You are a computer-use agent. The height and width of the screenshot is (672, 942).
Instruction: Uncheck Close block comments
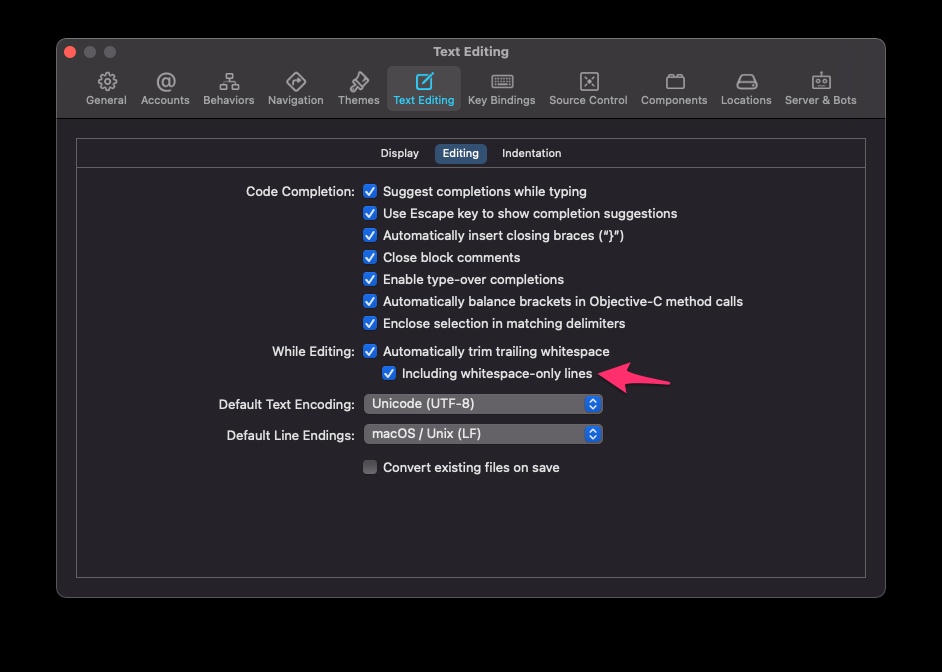[370, 257]
